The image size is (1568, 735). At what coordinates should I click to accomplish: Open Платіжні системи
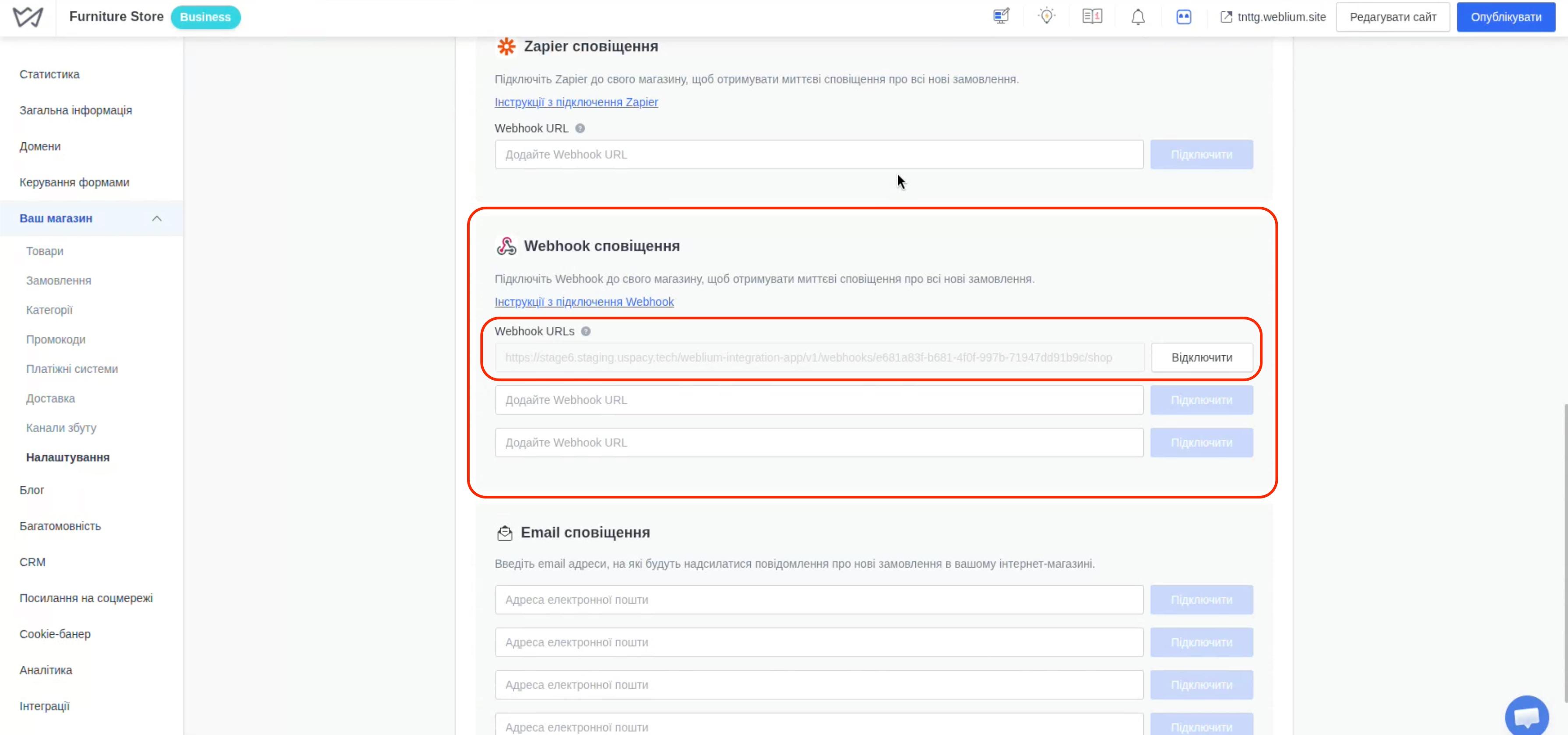(72, 369)
